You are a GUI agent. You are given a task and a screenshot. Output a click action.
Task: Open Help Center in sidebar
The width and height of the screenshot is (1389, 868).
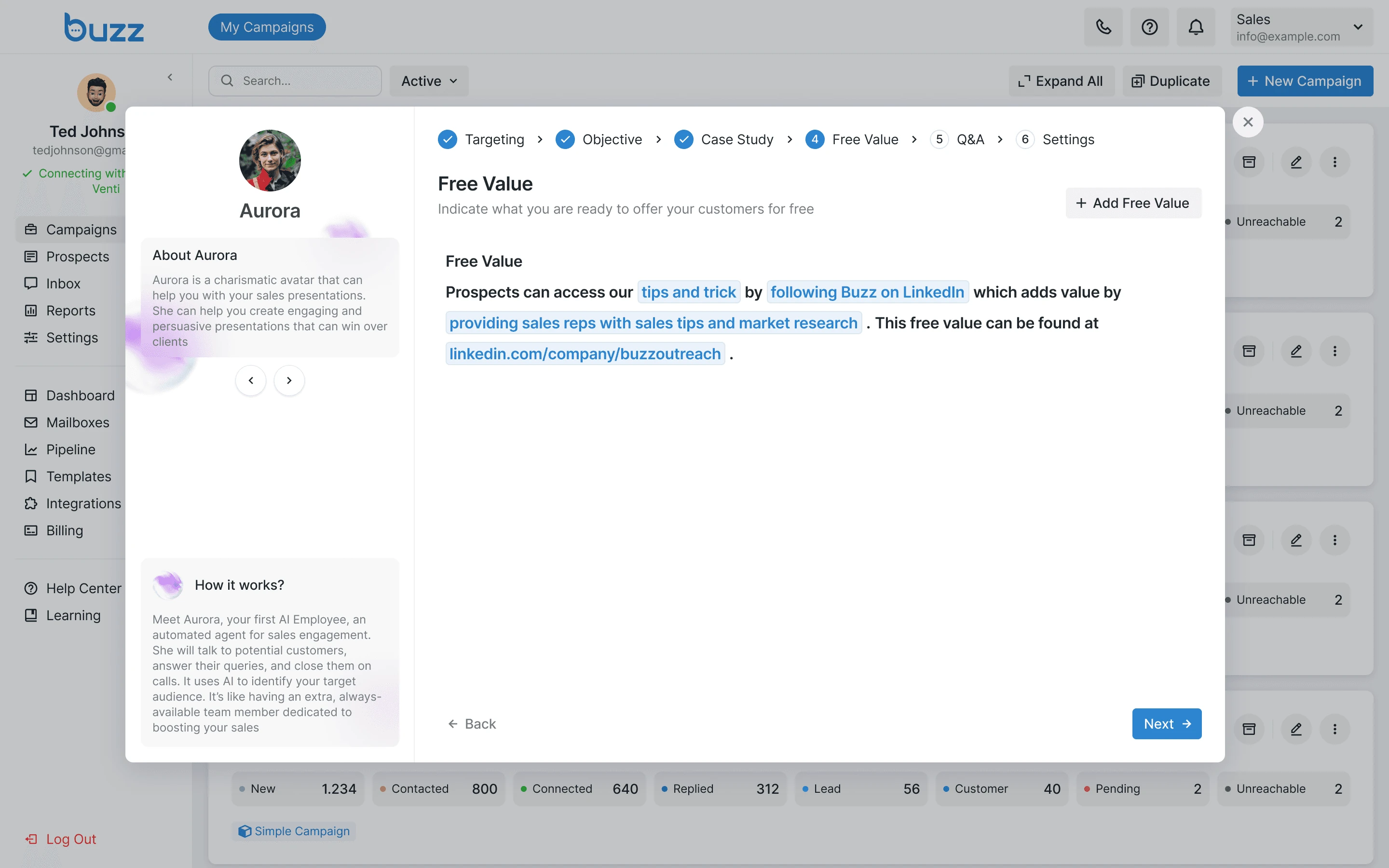point(72,588)
